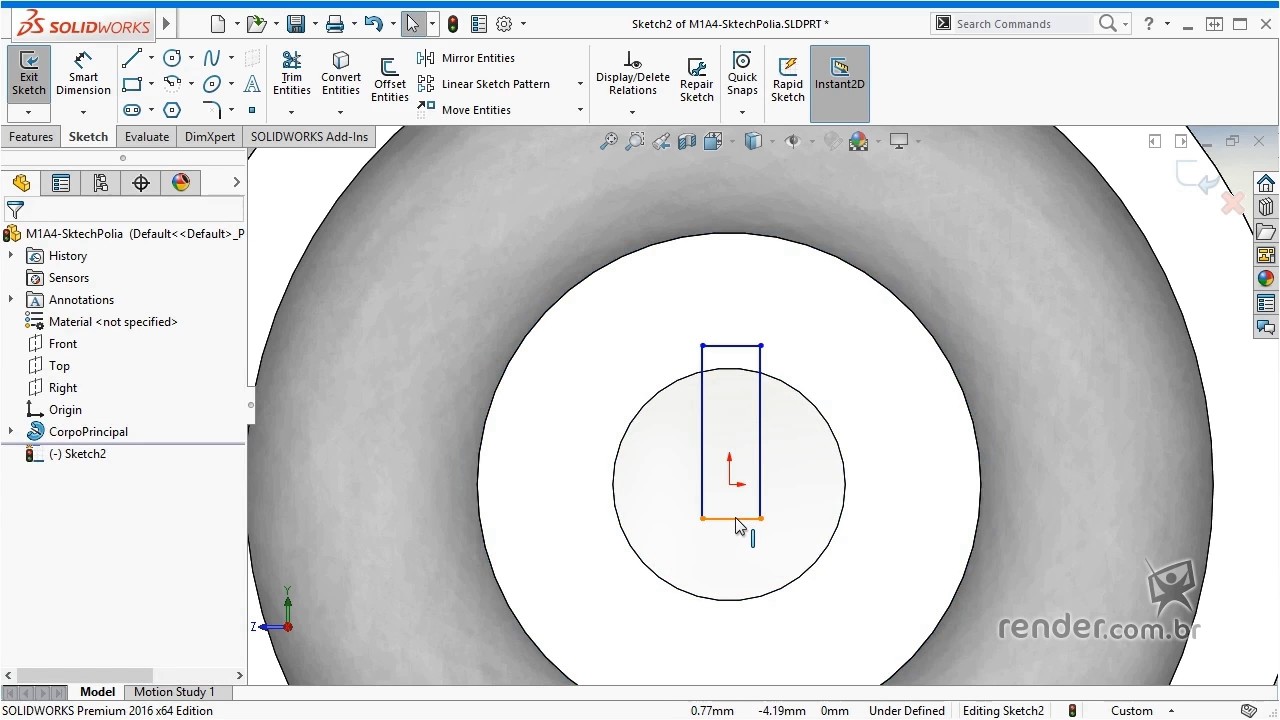Switch to the Features tab

click(31, 137)
